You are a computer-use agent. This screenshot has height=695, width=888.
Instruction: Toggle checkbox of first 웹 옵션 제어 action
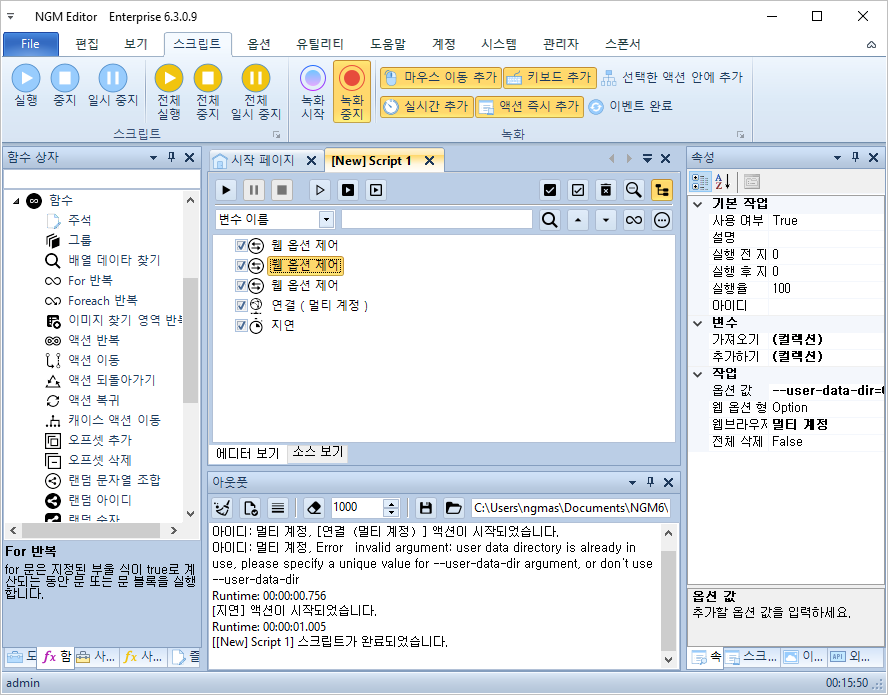point(241,245)
